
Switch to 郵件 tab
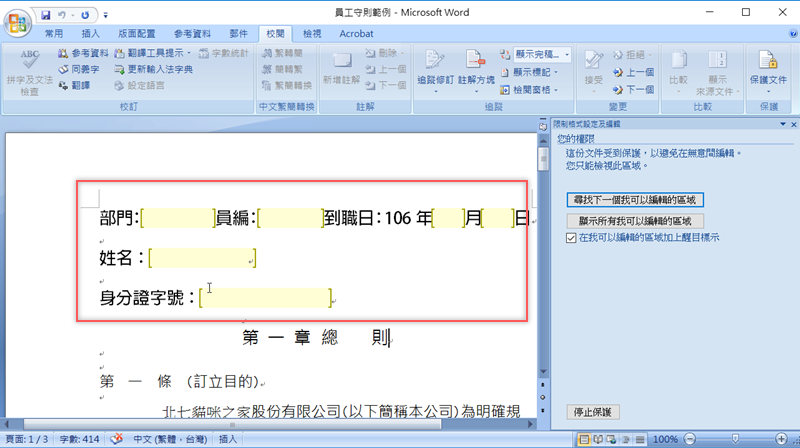[238, 34]
